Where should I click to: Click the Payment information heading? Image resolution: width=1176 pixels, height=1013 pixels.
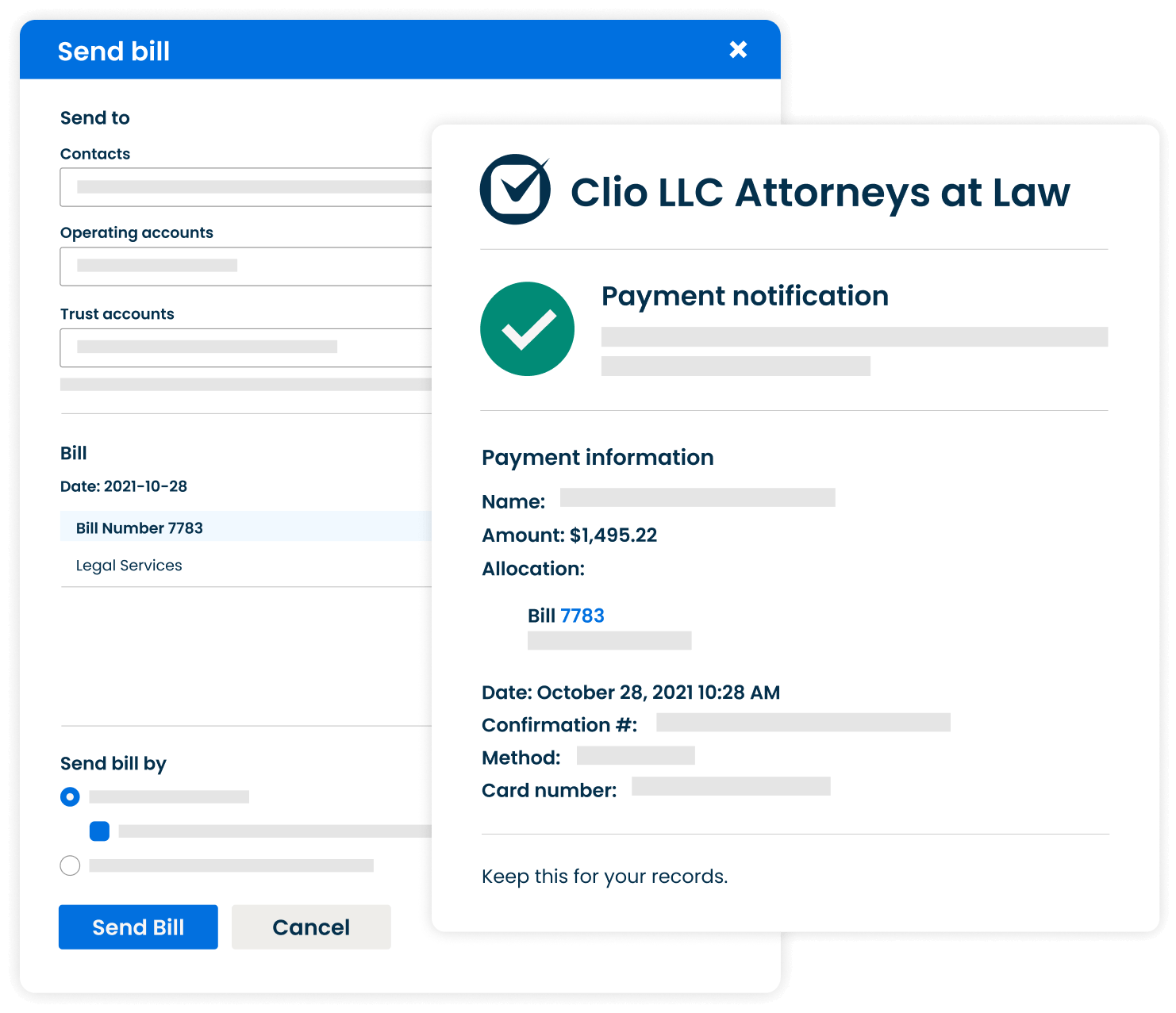click(598, 458)
